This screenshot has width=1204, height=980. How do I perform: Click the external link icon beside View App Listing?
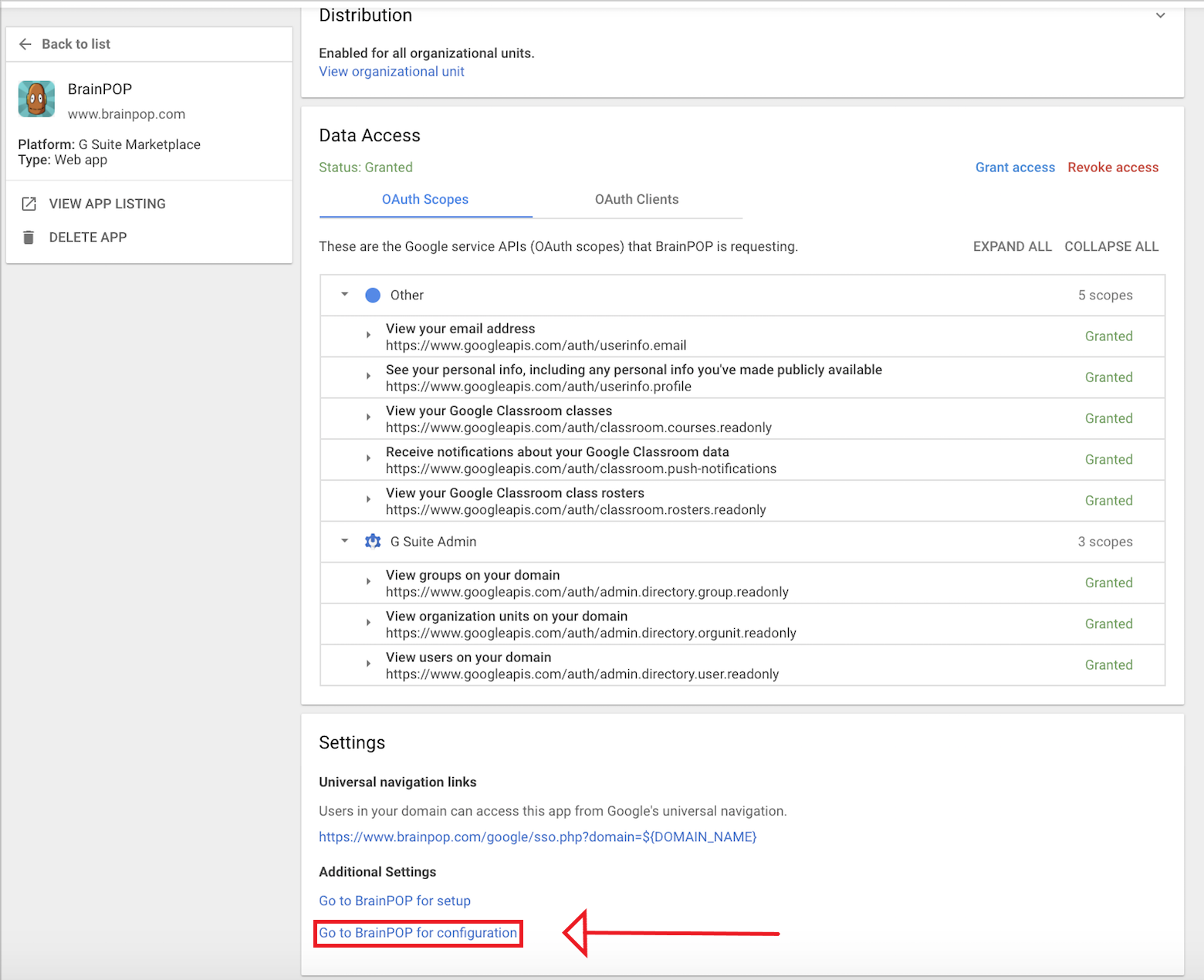[x=29, y=204]
